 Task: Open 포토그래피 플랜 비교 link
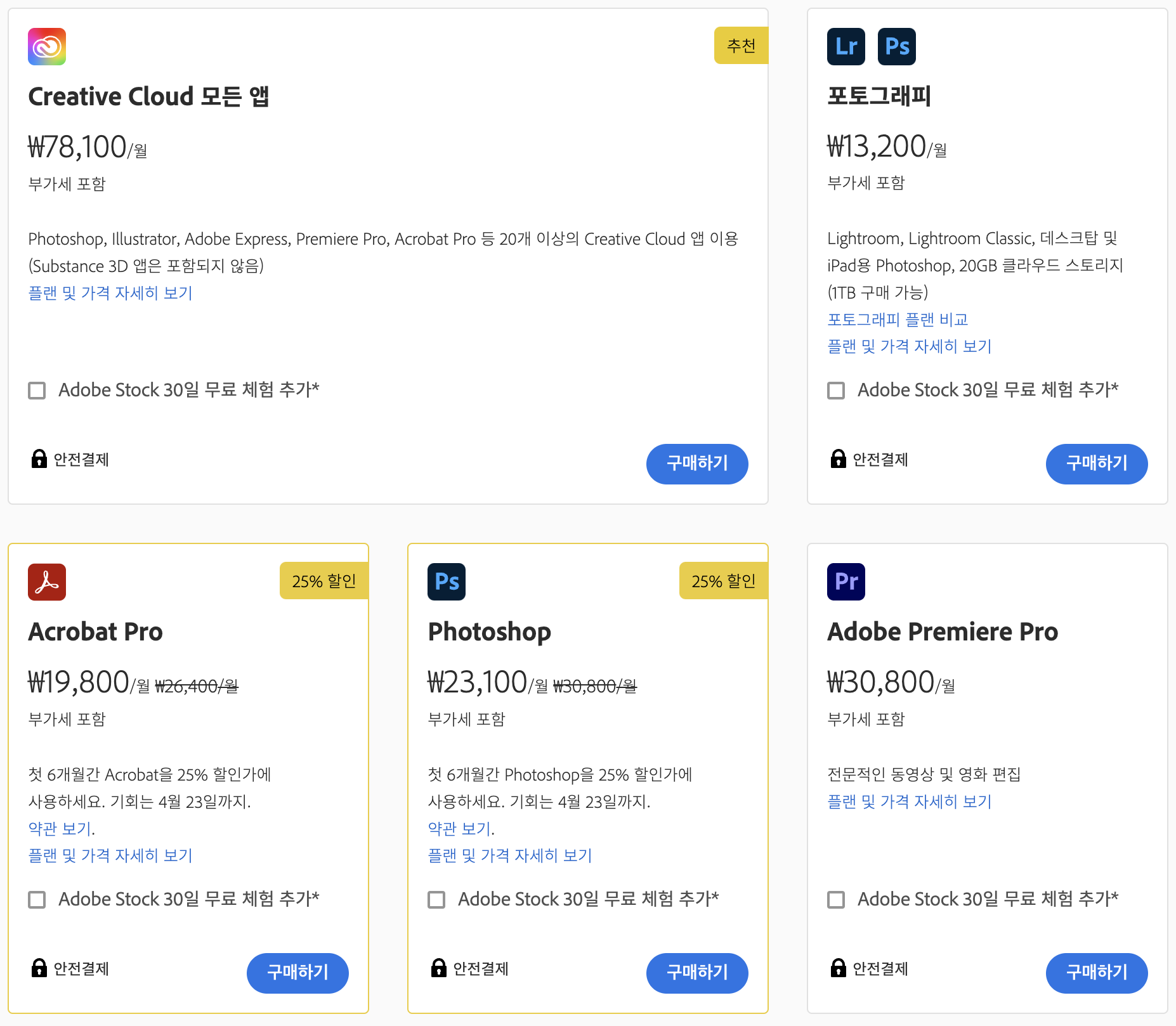coord(898,320)
